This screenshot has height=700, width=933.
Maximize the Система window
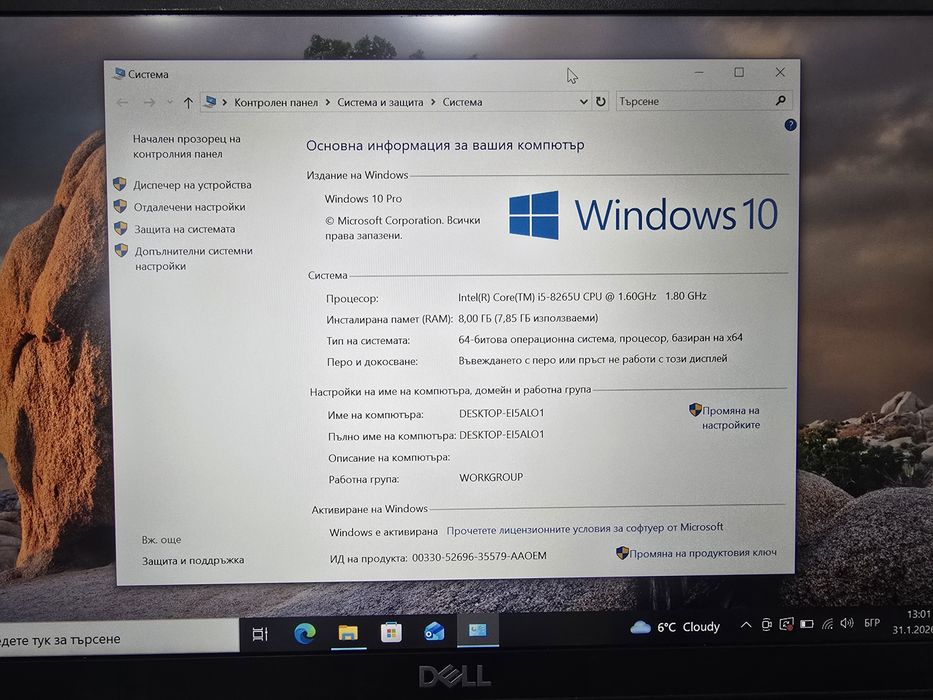(739, 72)
